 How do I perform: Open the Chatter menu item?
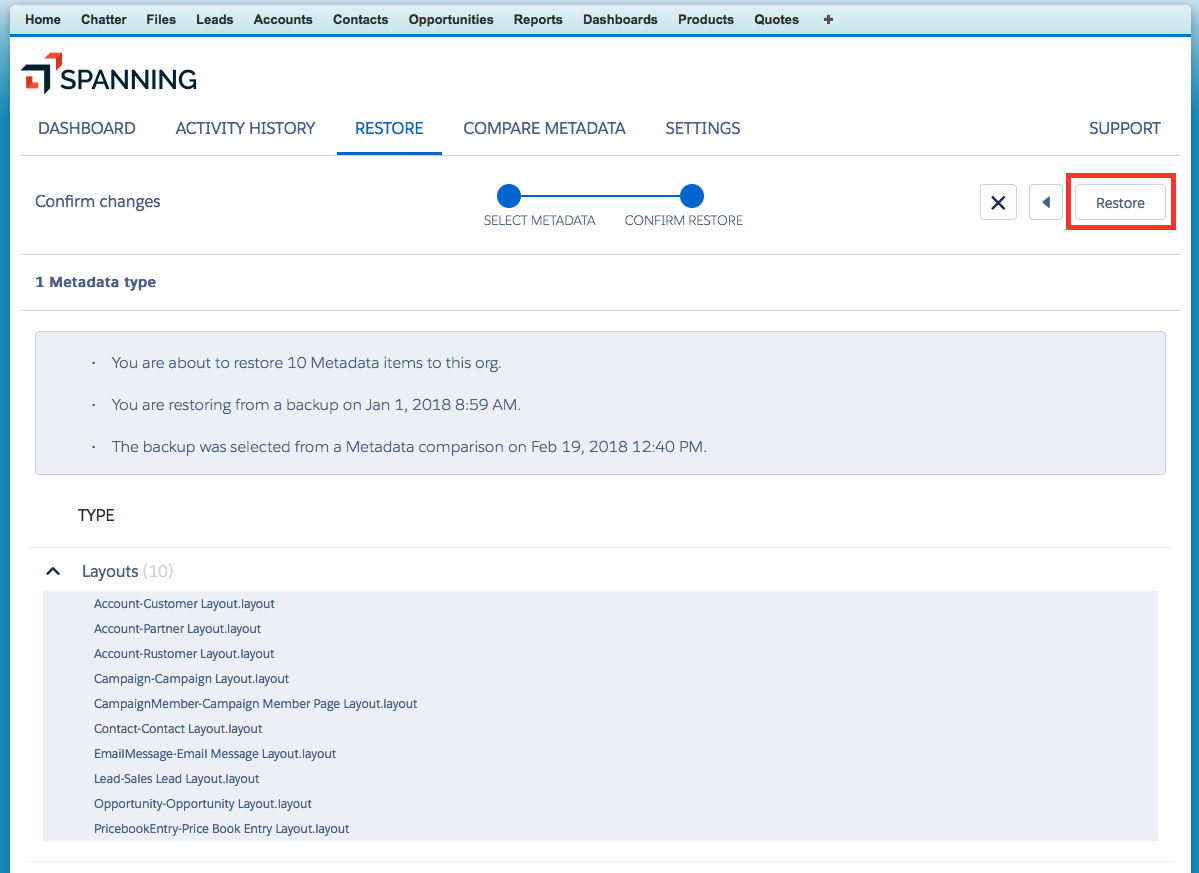coord(103,19)
